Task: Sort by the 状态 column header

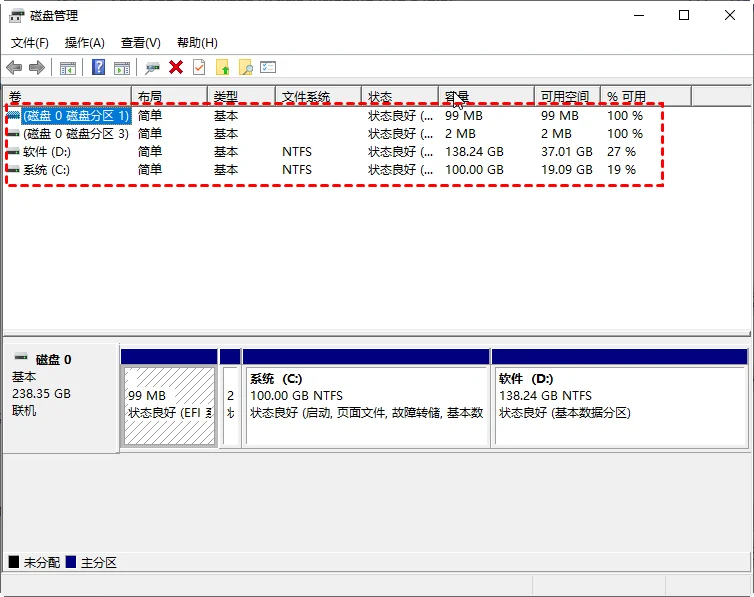Action: 400,97
